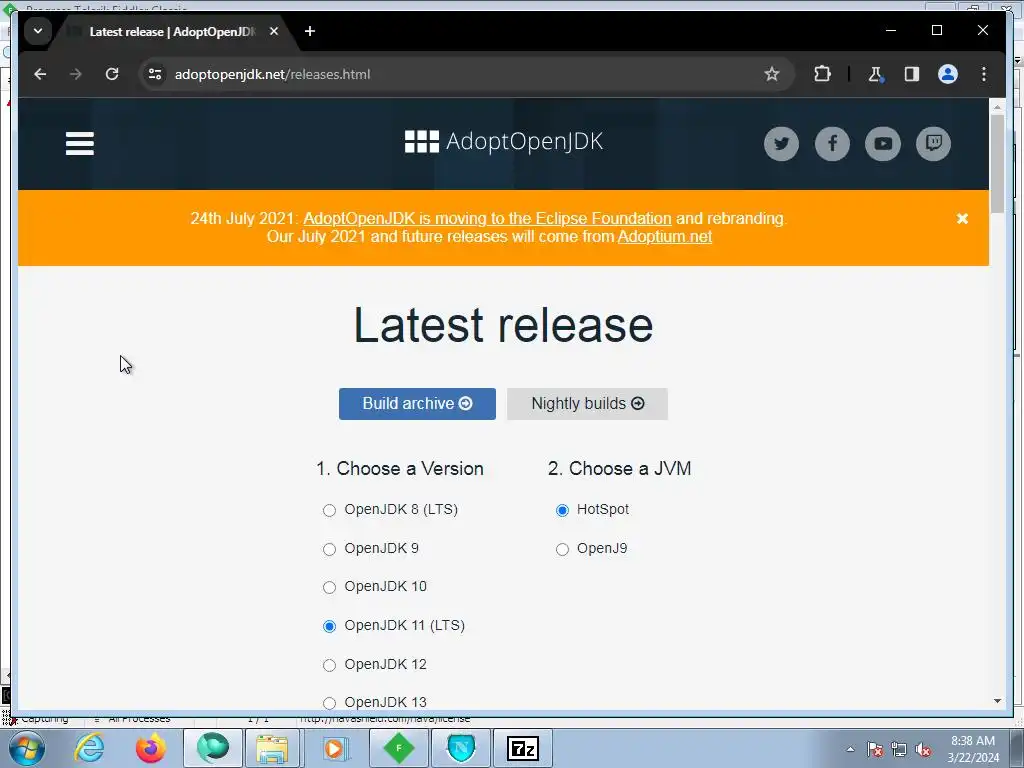Open Chrome Labs flask icon

pyautogui.click(x=876, y=74)
